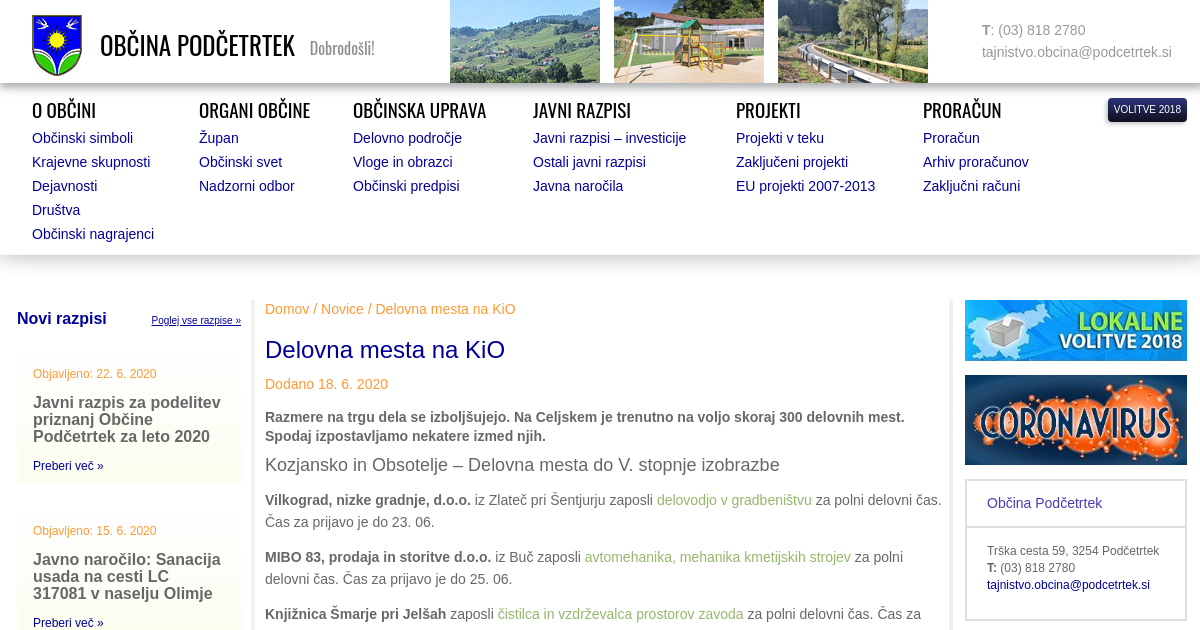1200x630 pixels.
Task: Click sidebar email tajnistvo.obcina@podcetrtek.si
Action: tap(1068, 585)
